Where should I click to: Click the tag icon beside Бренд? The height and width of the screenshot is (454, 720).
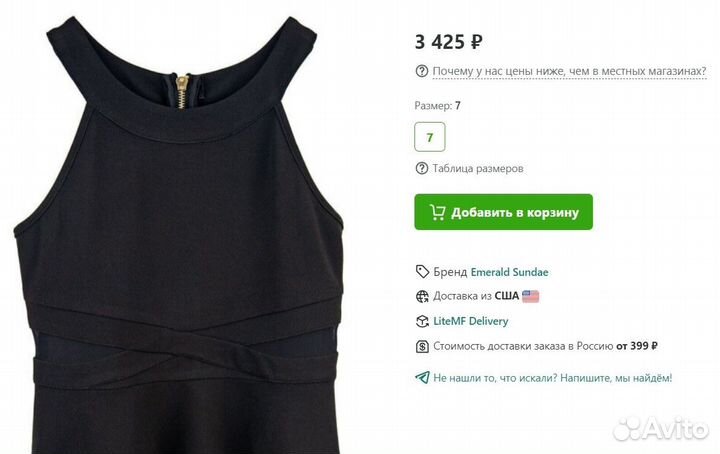coord(422,272)
